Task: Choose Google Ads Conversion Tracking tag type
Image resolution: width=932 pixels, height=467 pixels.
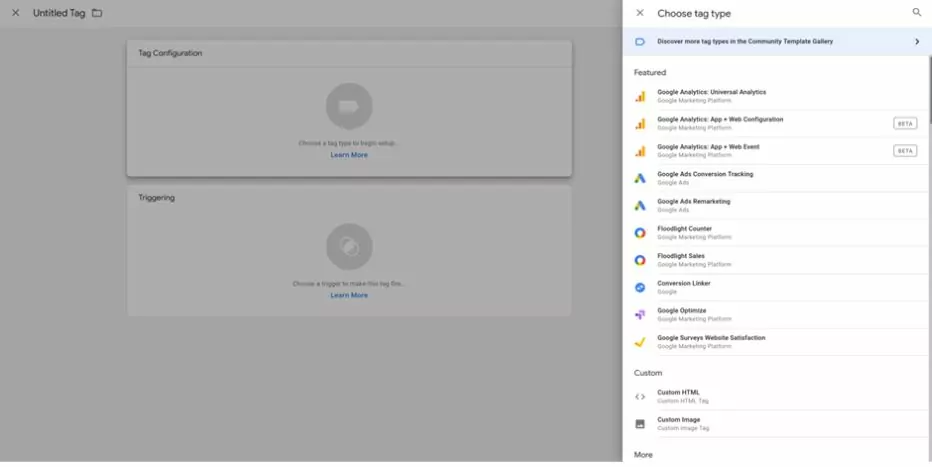Action: 776,178
